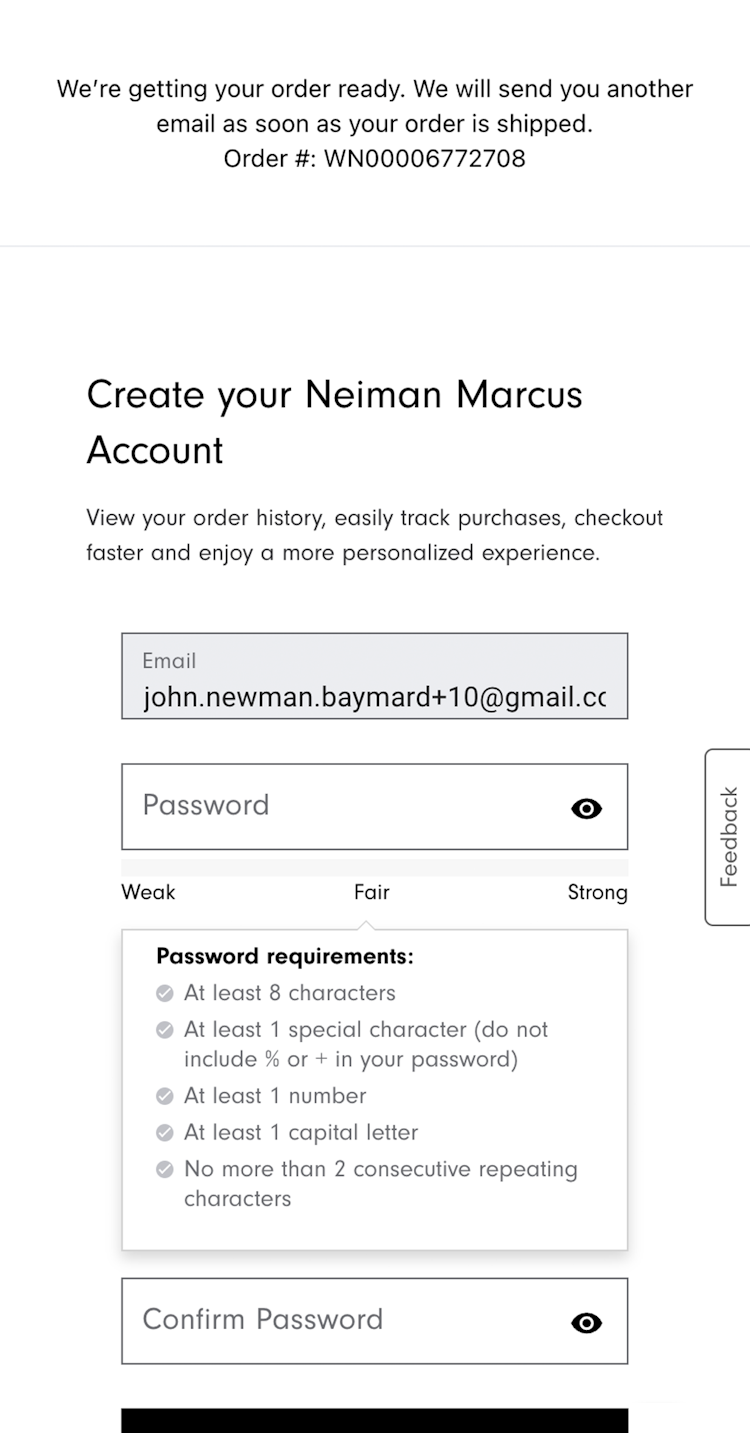Click the "Fair" strength label
Viewport: 750px width, 1433px height.
[x=371, y=892]
